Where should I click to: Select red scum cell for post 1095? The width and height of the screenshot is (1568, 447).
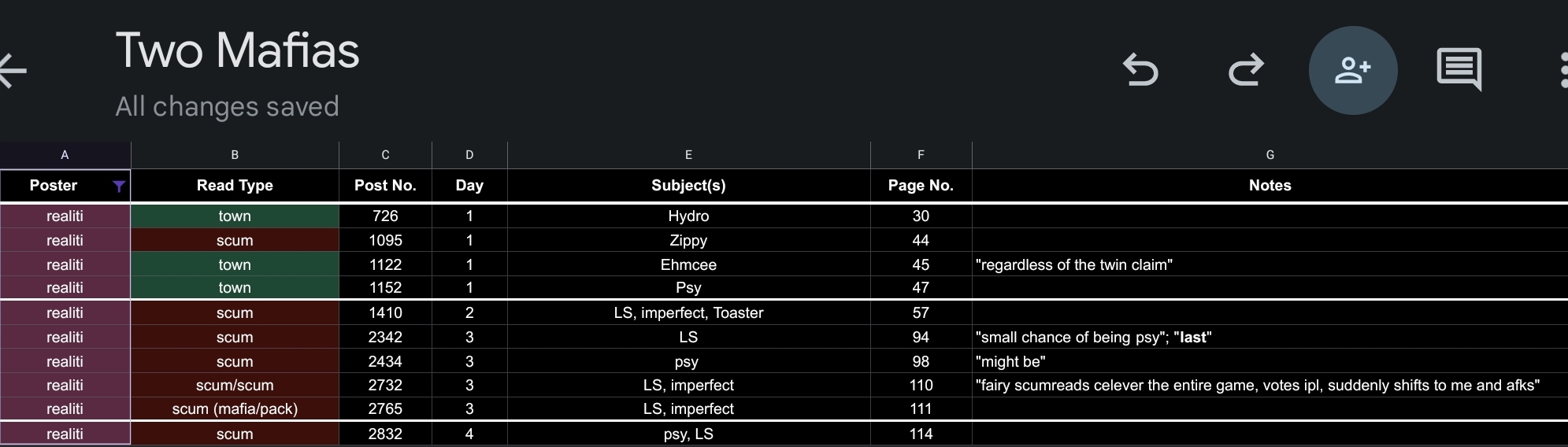point(235,241)
